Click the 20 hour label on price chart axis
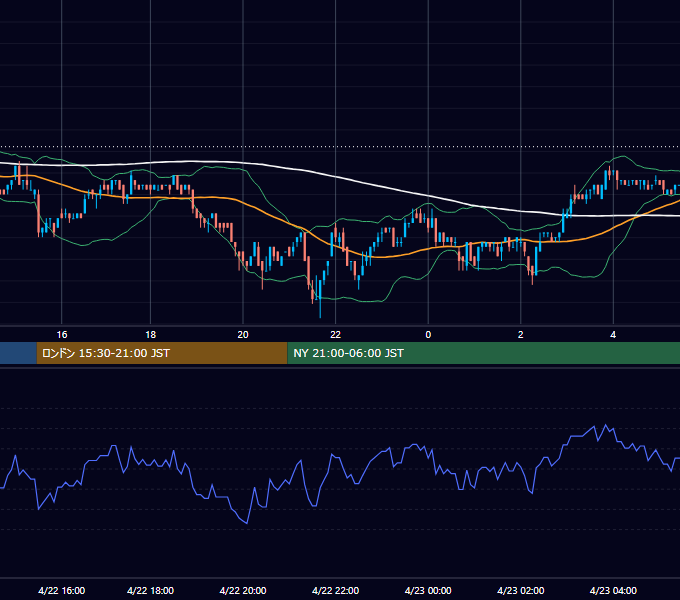The height and width of the screenshot is (600, 680). [243, 335]
